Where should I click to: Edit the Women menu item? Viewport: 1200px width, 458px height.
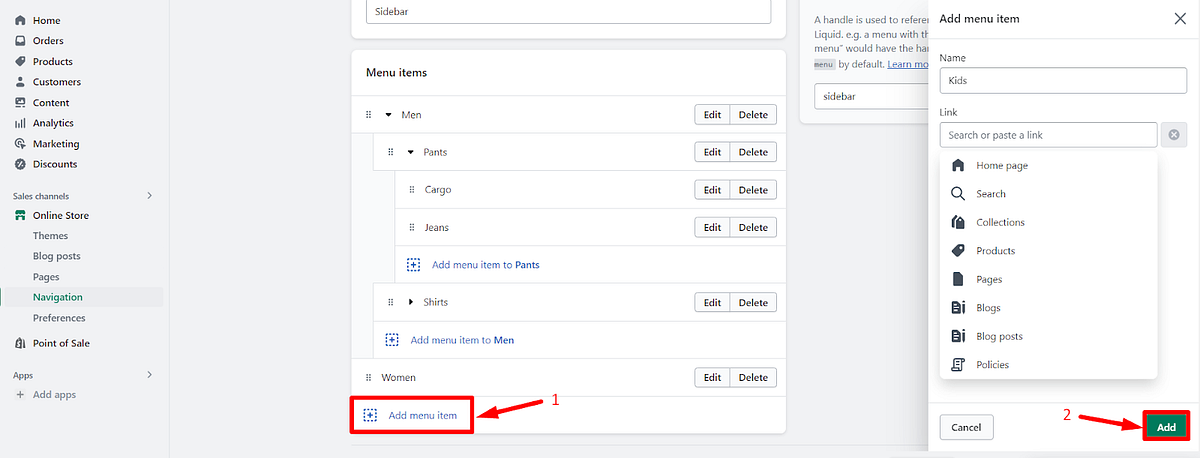click(x=712, y=377)
